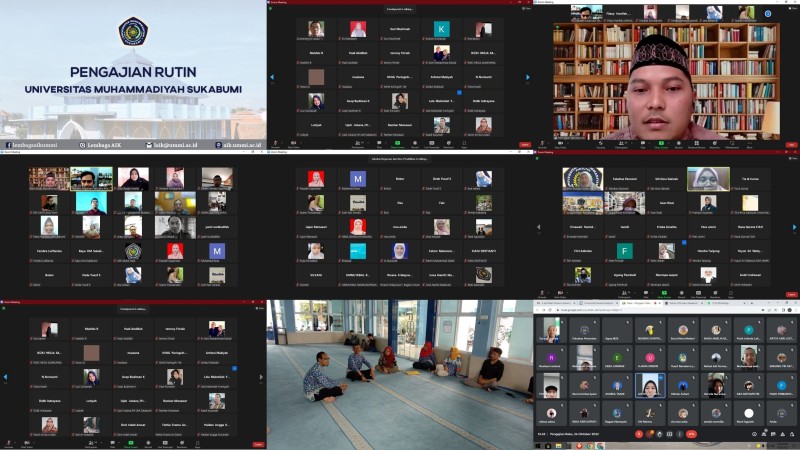Viewport: 800px width, 450px height.
Task: Show previous gallery page in Zoom window with K tile
Action: [272, 76]
